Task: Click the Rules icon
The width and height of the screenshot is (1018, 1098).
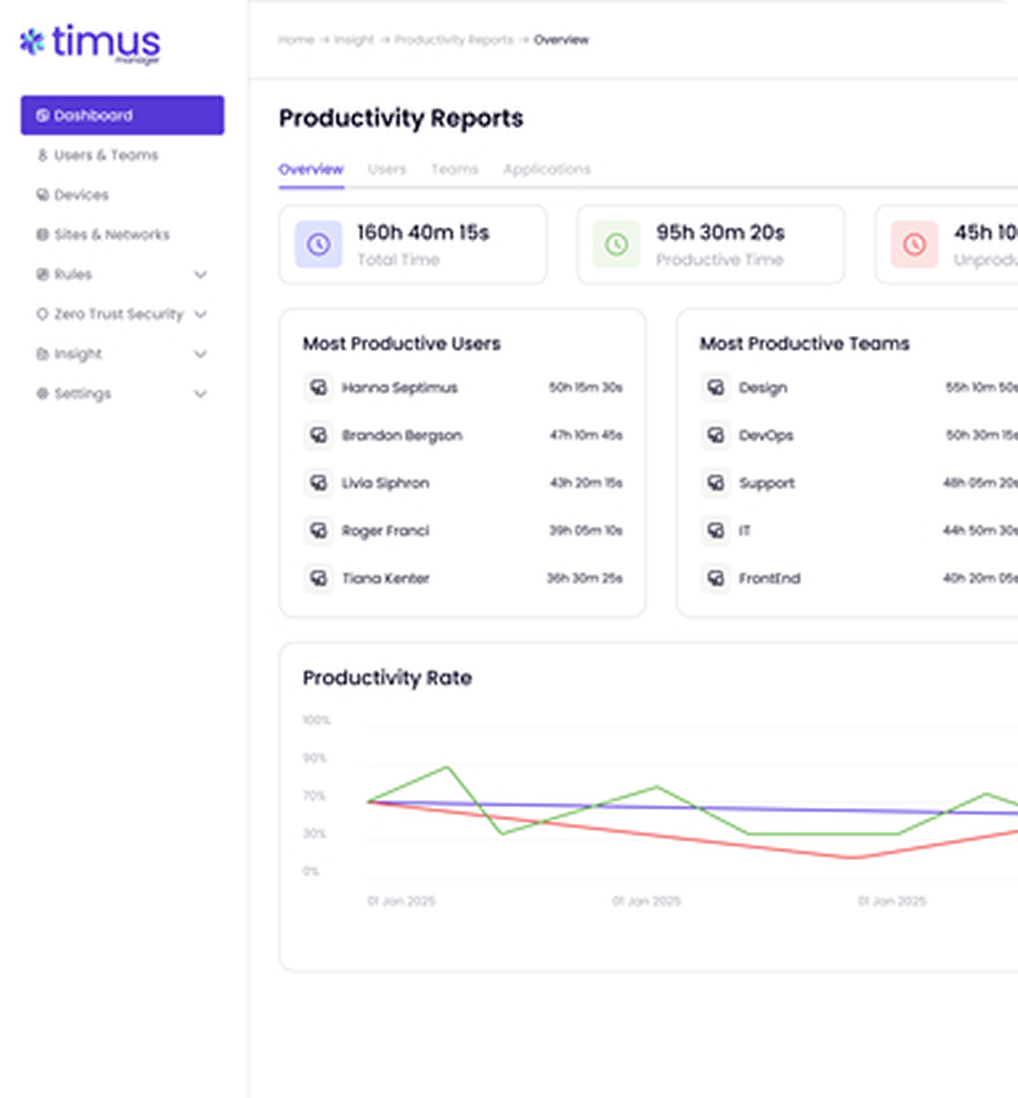Action: (x=43, y=274)
